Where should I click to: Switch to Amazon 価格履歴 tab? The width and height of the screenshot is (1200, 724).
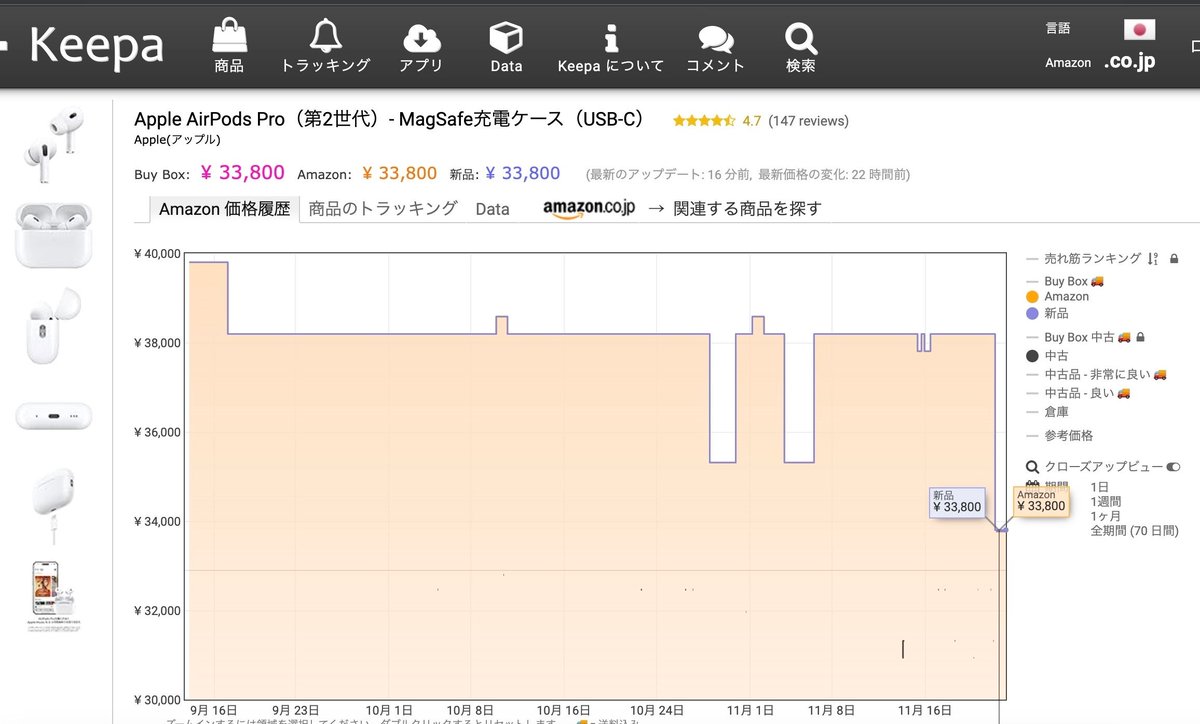224,209
